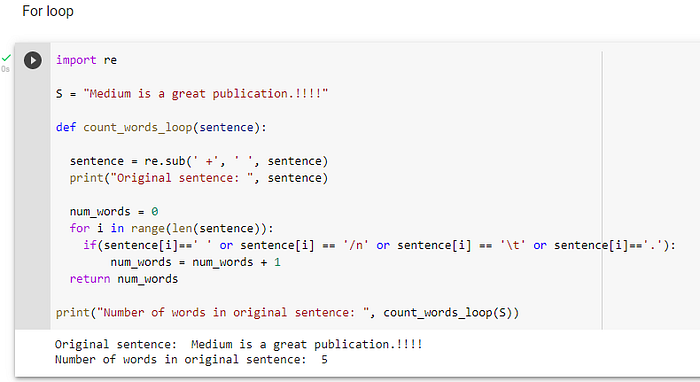
Task: Click the '0s' execution time label
Action: [x=5, y=69]
